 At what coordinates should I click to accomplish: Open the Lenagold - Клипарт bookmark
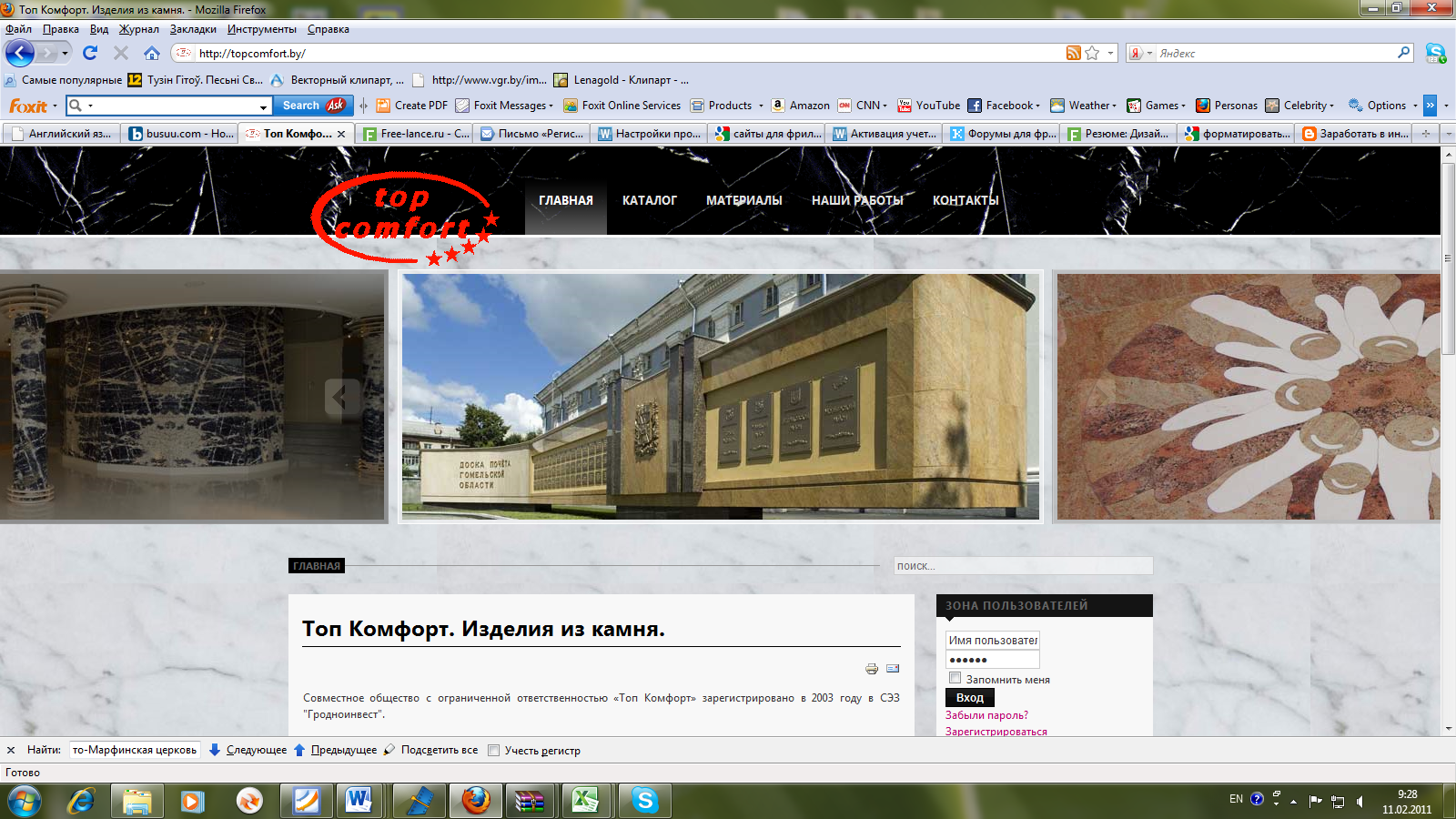click(x=622, y=80)
